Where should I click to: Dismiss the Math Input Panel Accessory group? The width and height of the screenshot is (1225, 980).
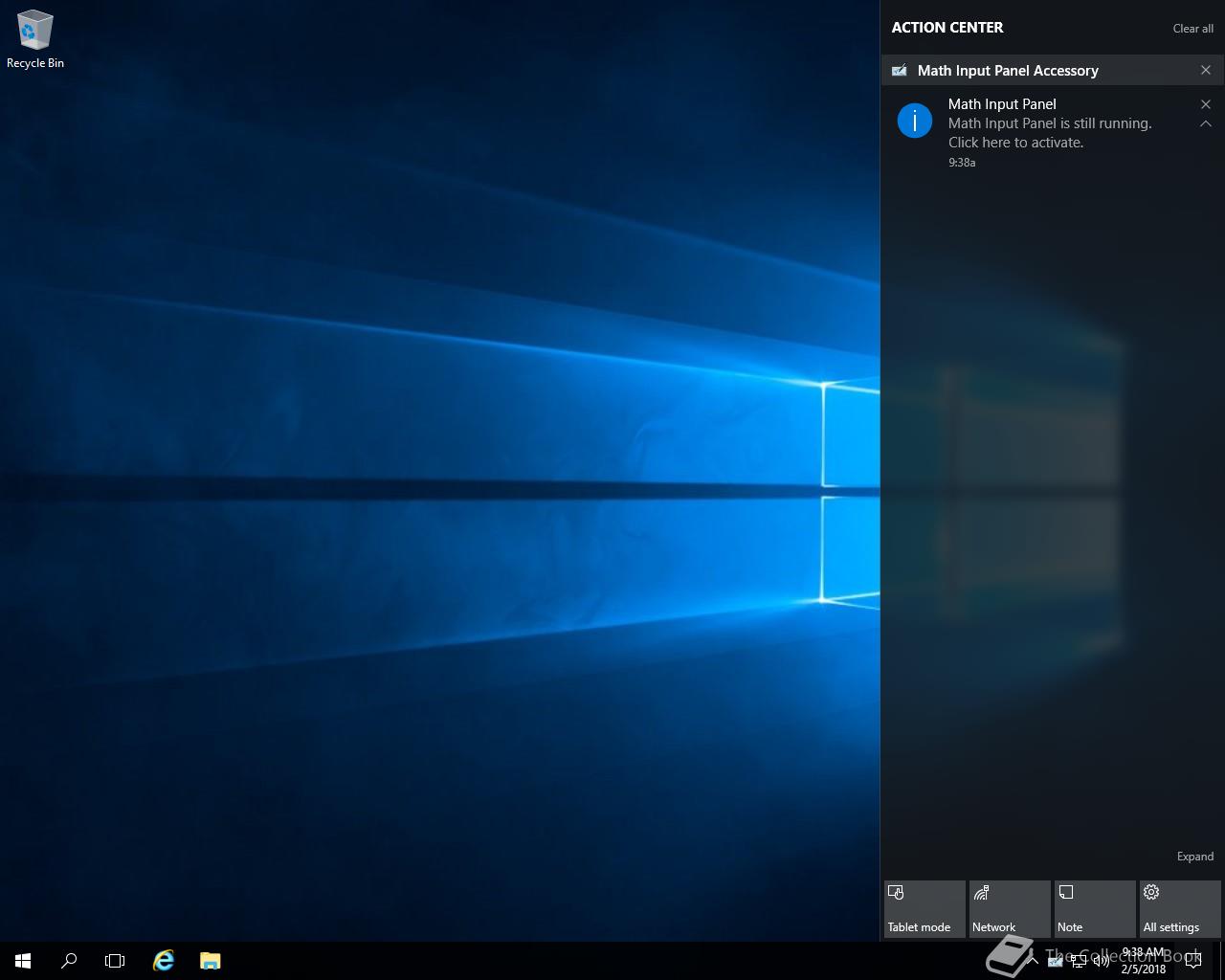point(1206,70)
